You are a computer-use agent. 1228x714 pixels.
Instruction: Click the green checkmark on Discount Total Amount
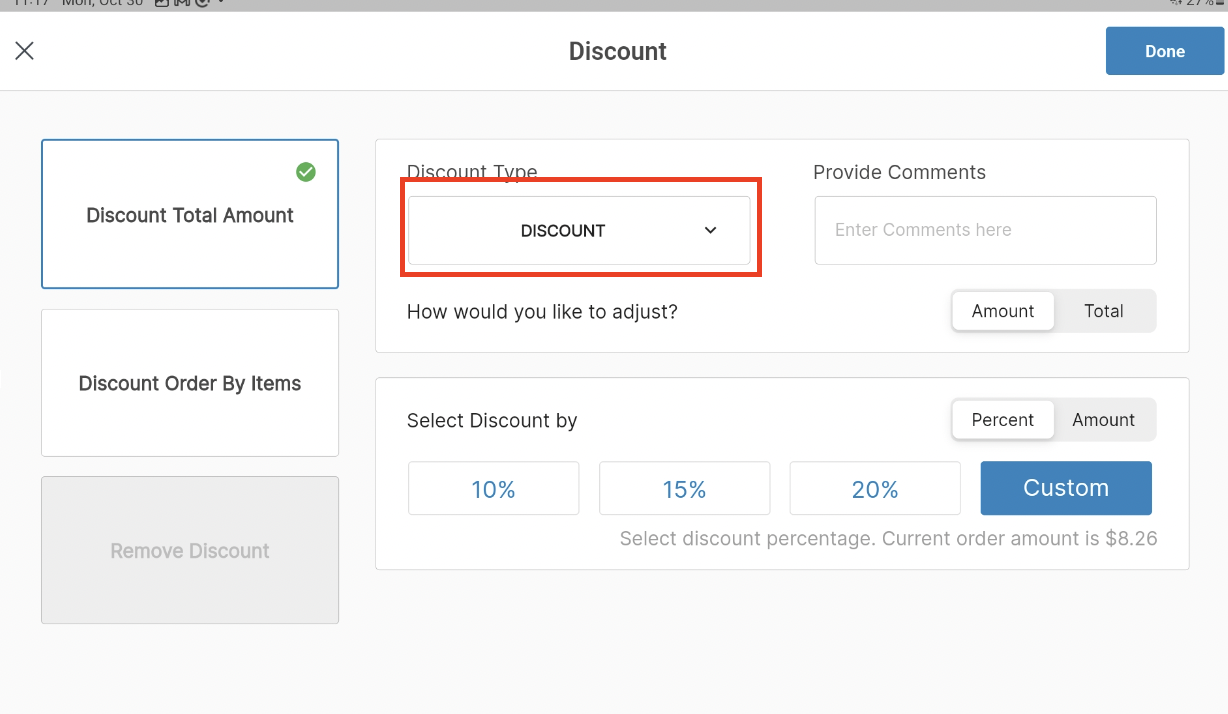click(306, 172)
